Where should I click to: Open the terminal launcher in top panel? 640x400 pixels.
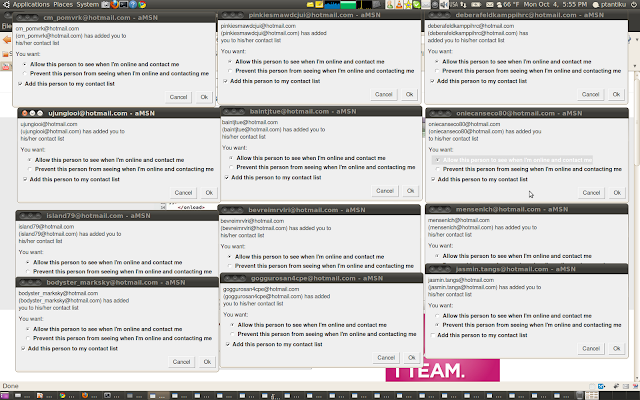[124, 4]
